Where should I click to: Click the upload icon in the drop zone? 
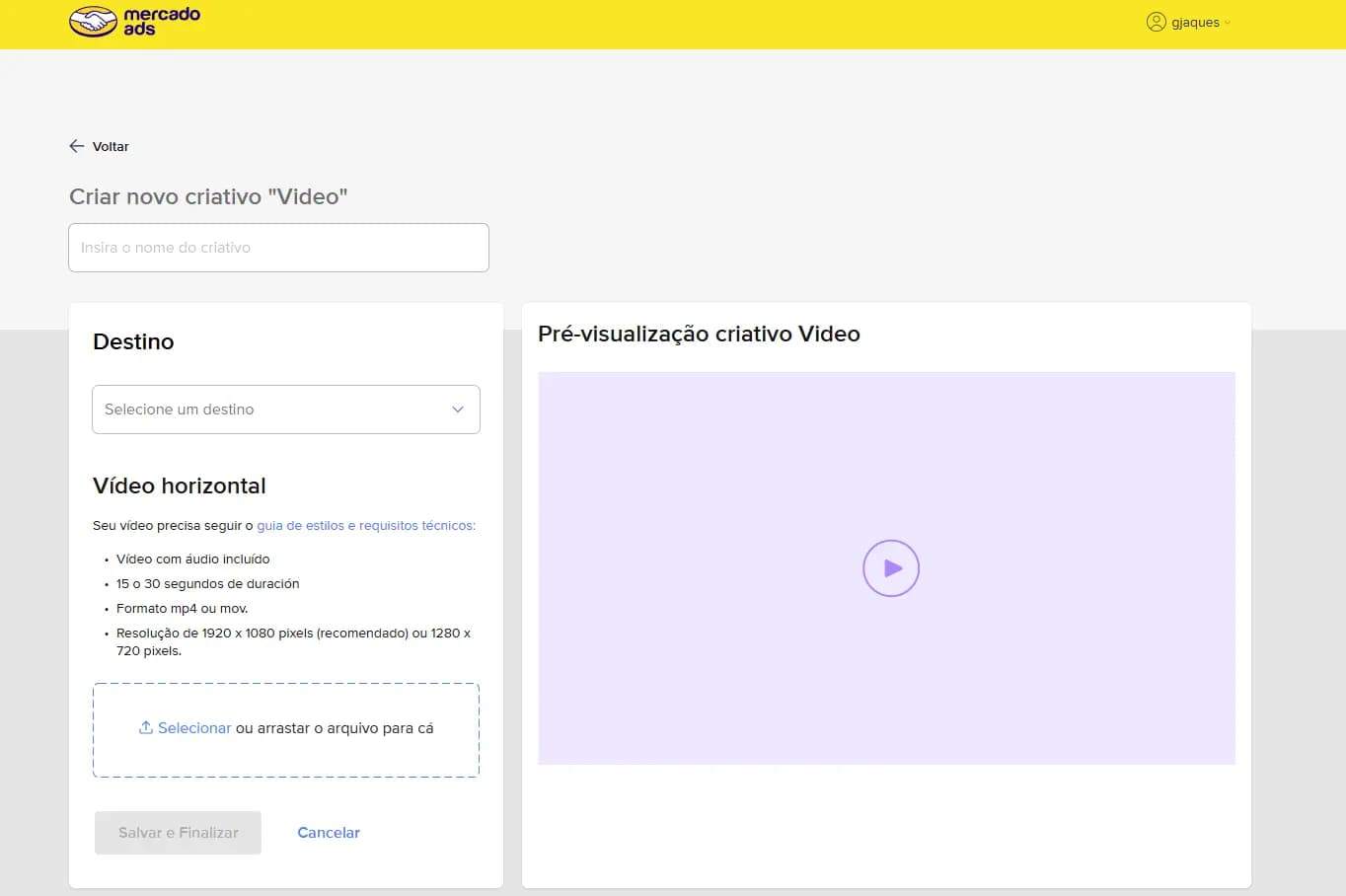(x=146, y=727)
